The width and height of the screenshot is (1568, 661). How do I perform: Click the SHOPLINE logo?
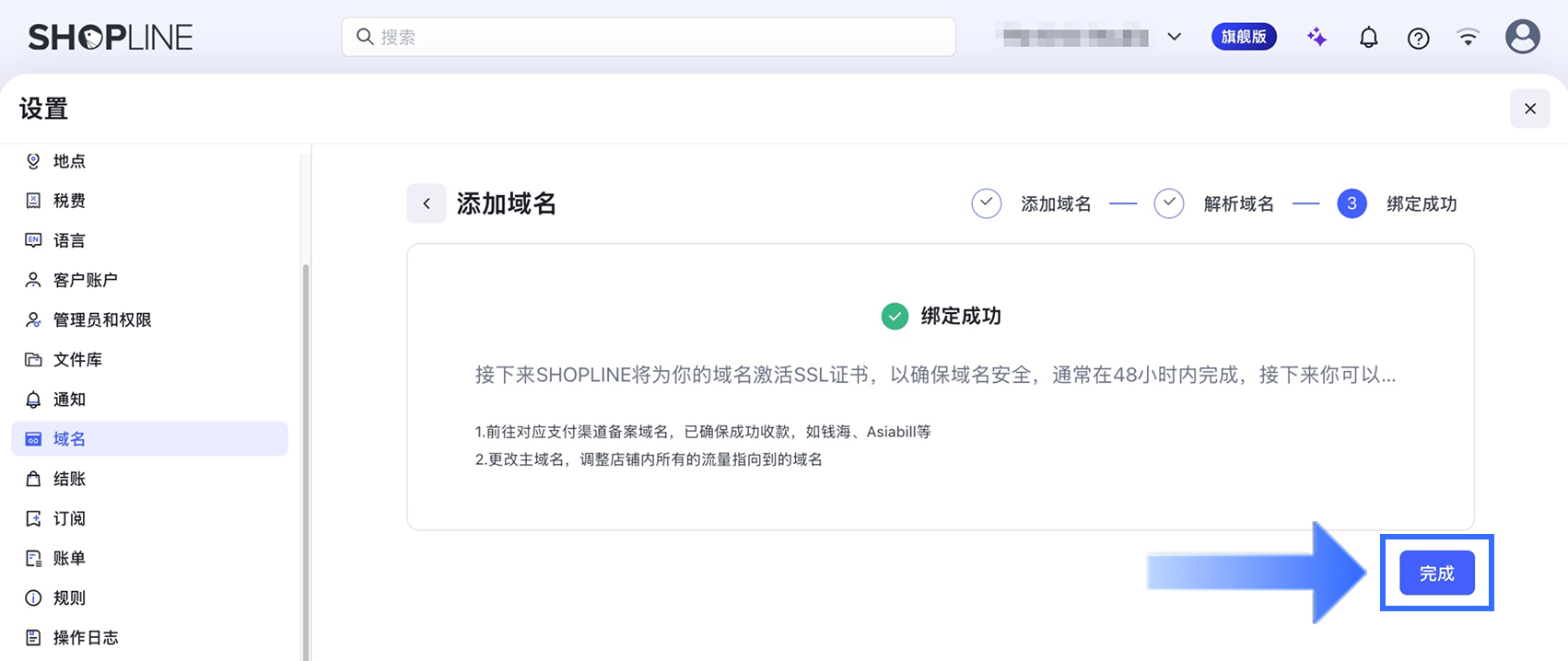click(111, 37)
